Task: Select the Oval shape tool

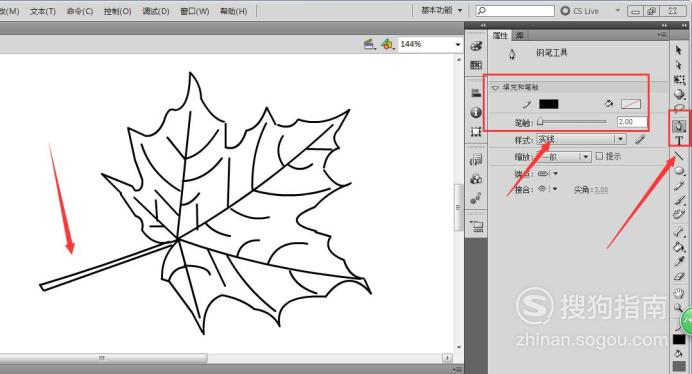Action: [x=679, y=170]
